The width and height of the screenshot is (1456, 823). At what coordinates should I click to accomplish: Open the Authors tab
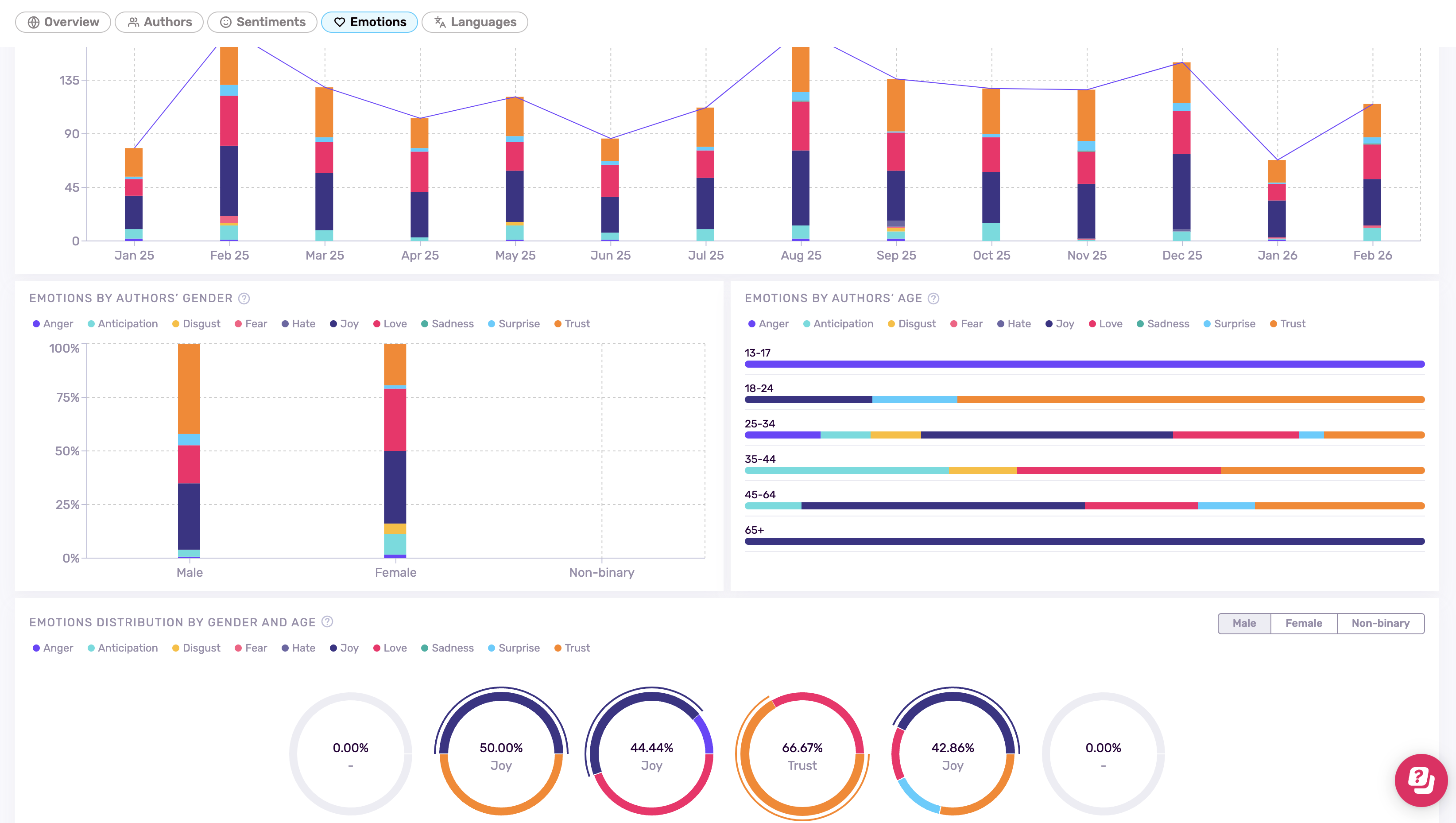click(159, 22)
